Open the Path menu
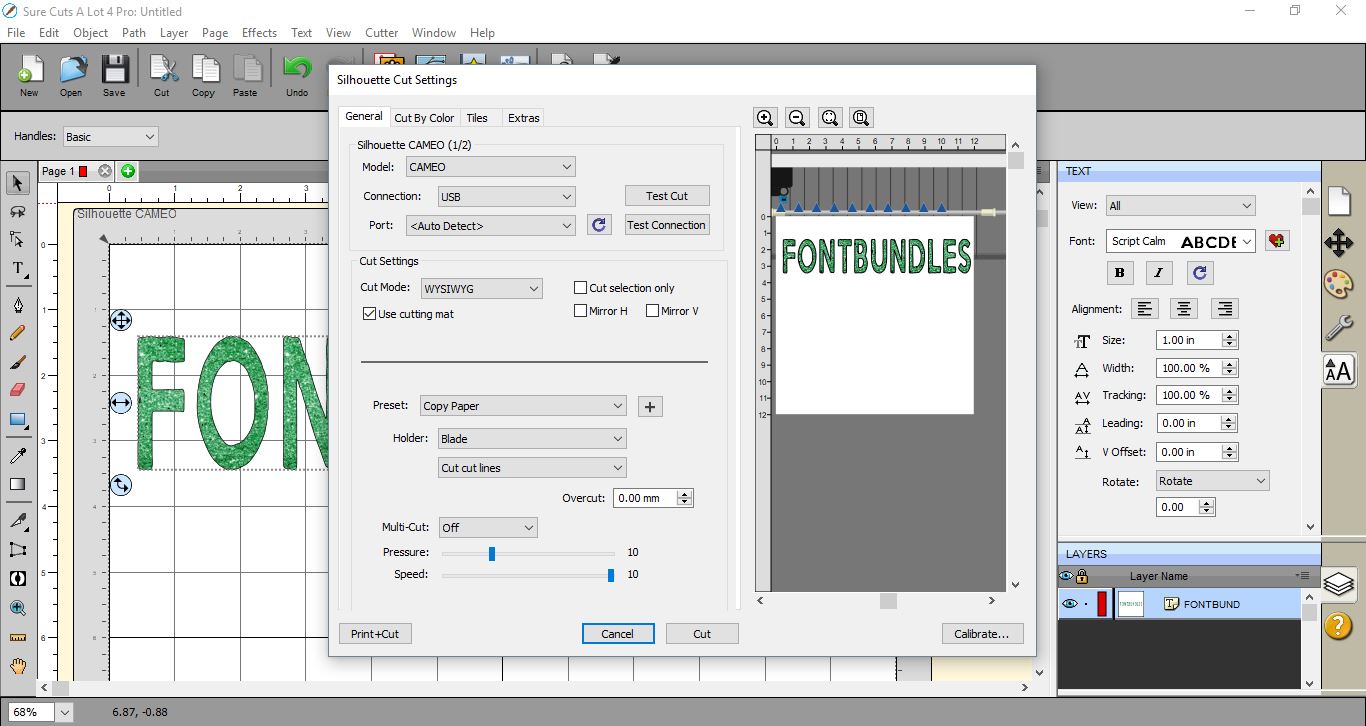 tap(134, 33)
